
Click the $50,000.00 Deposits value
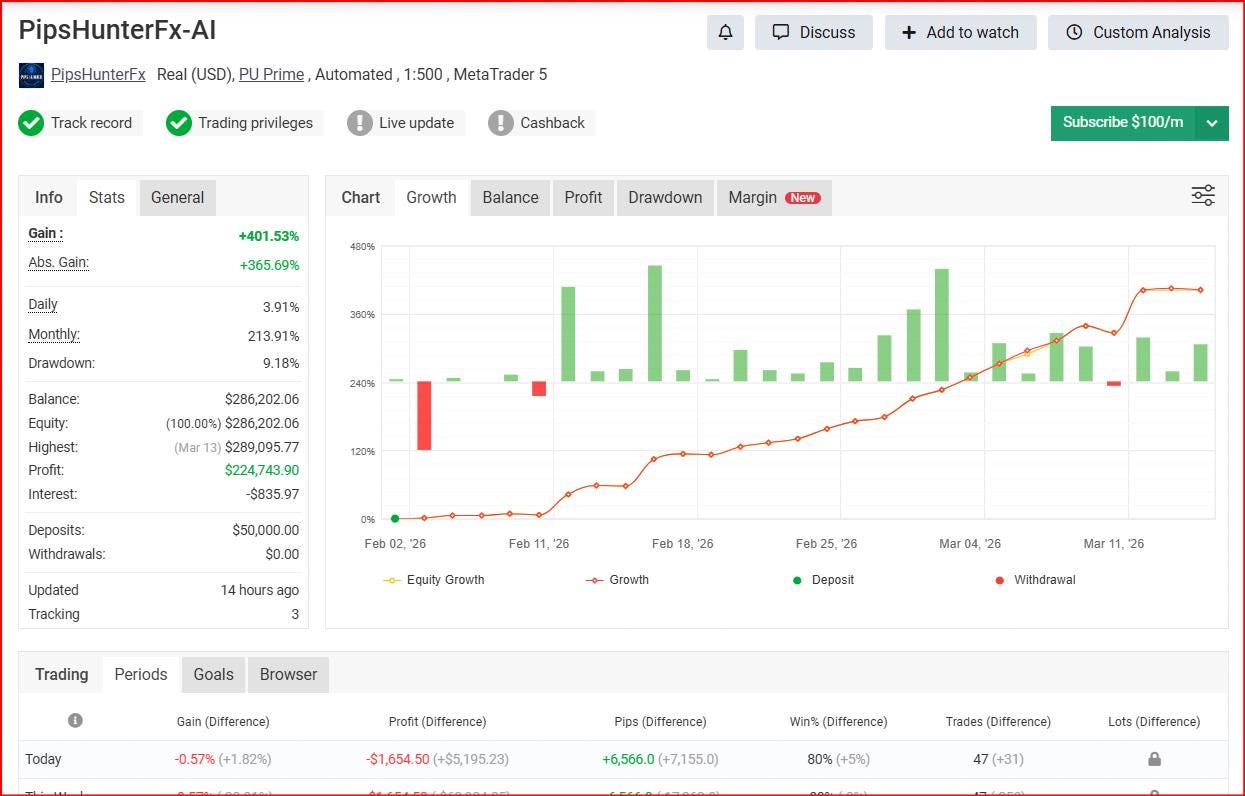click(266, 530)
